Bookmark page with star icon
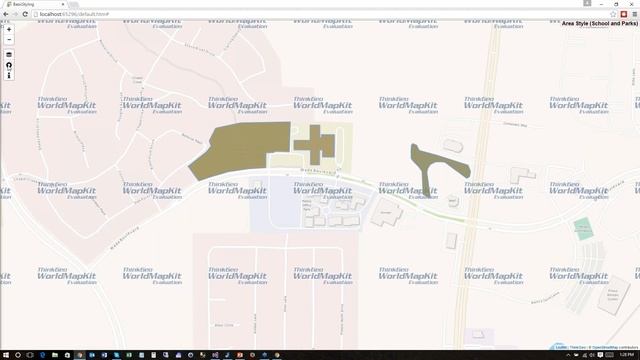 pyautogui.click(x=613, y=14)
